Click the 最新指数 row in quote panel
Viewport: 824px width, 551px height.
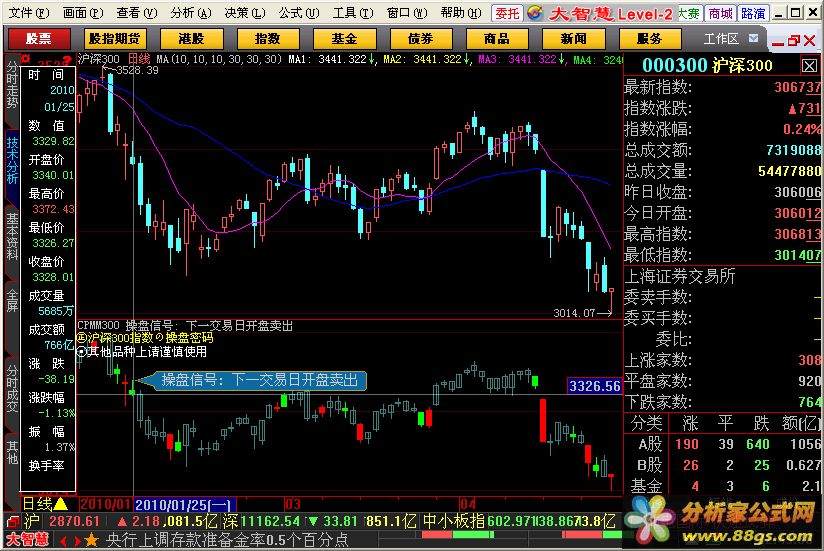722,87
